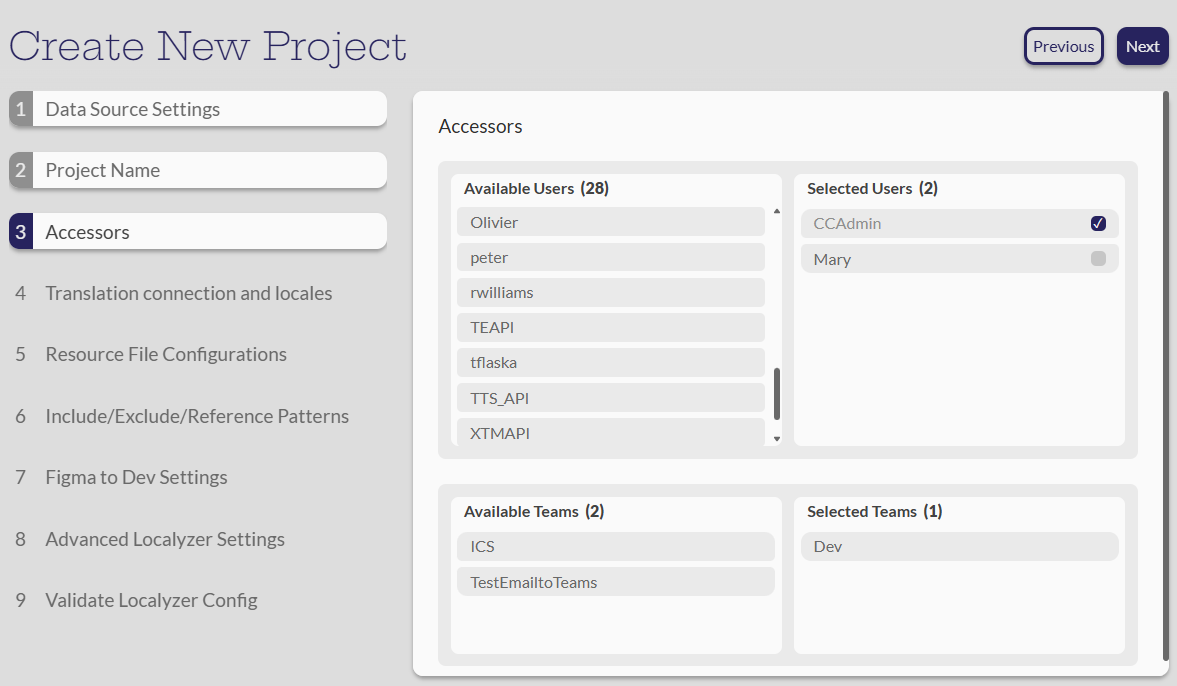Add the ICS team from Available Teams
1177x686 pixels.
click(x=615, y=547)
